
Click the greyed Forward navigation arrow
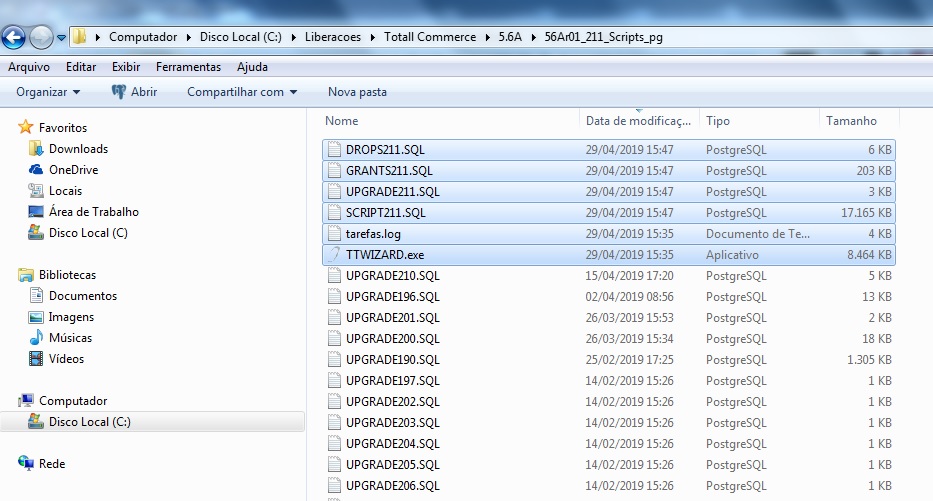pos(41,37)
